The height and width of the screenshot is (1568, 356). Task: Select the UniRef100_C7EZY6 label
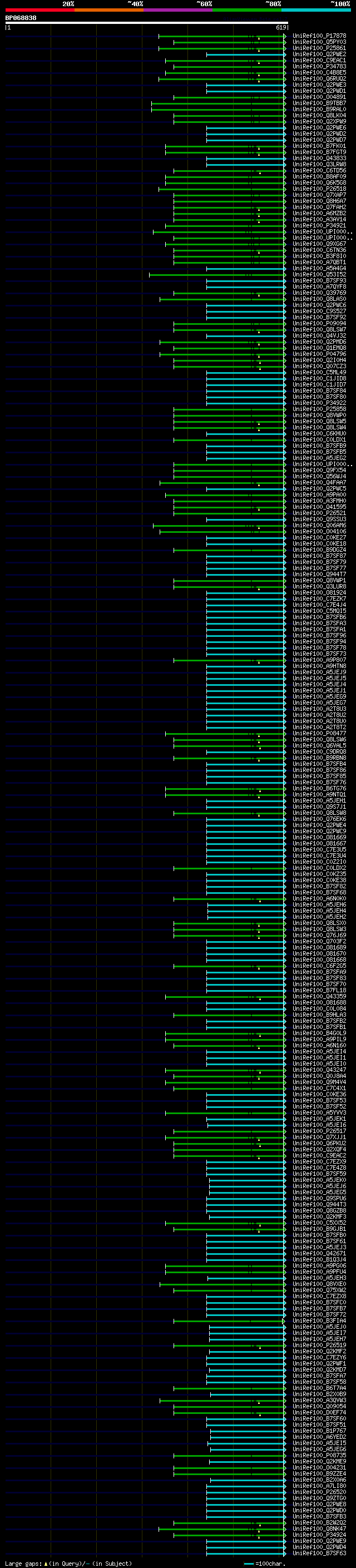click(x=319, y=1357)
